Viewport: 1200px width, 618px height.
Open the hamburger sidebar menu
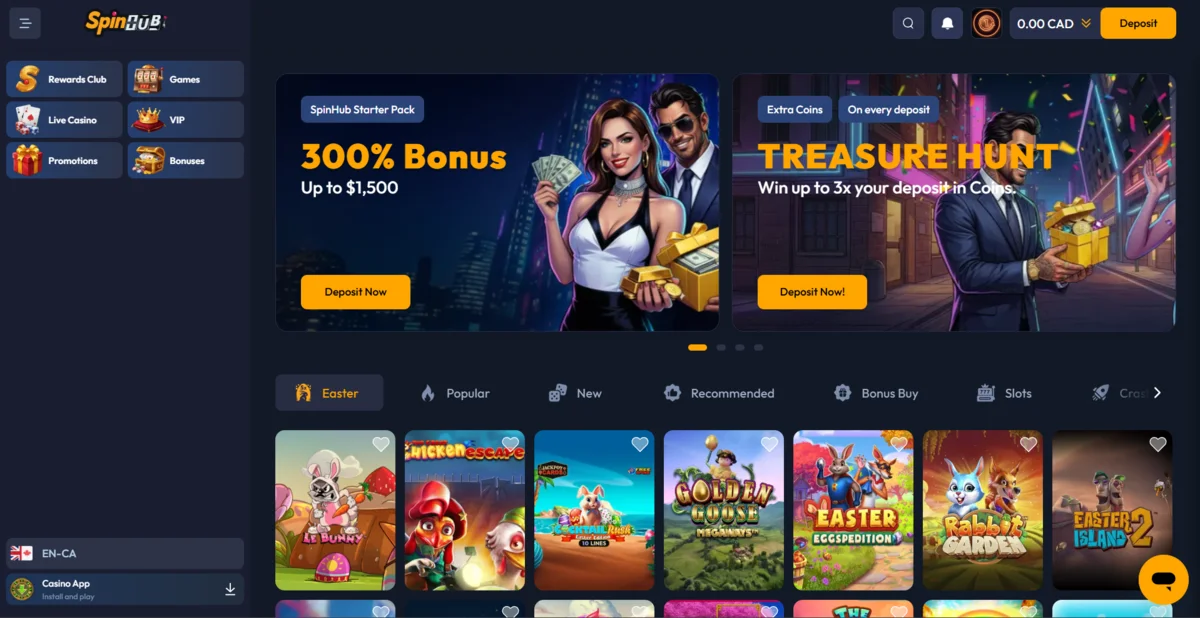tap(25, 23)
